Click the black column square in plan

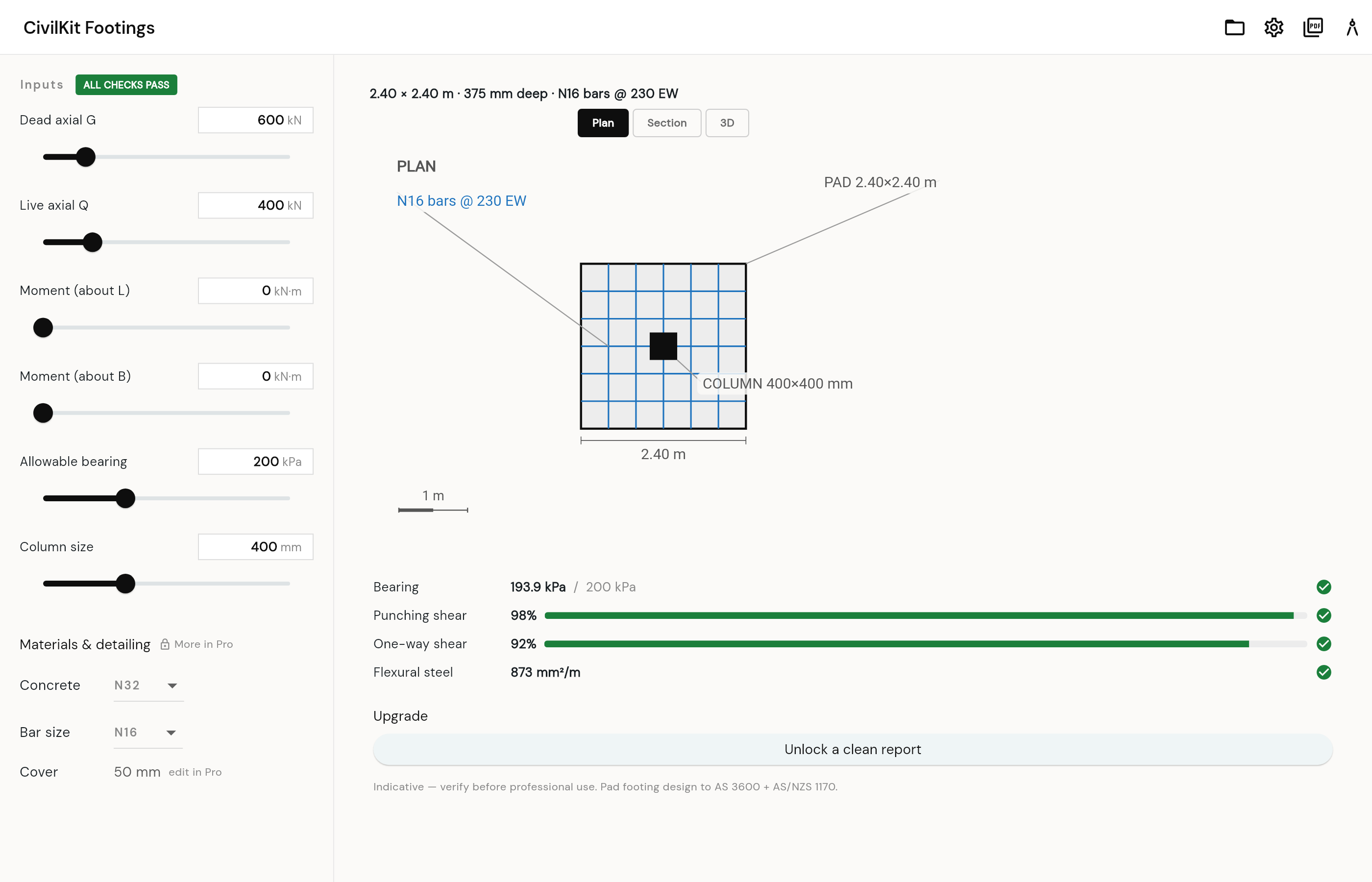click(x=663, y=346)
